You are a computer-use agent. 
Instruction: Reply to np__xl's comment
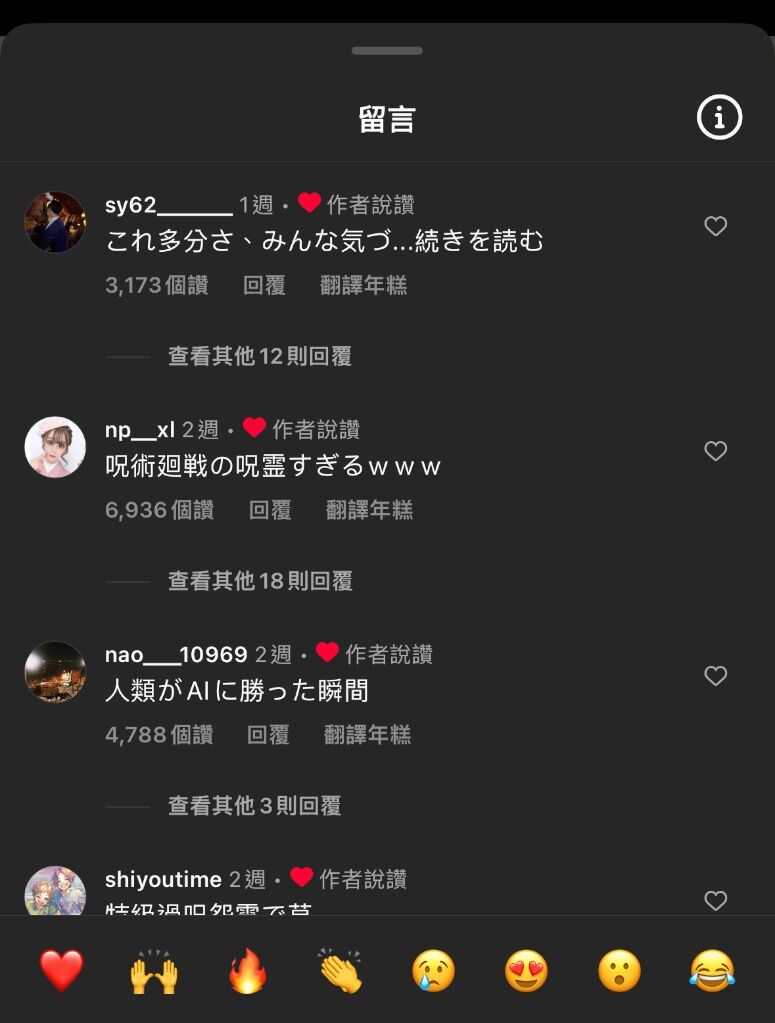click(270, 510)
